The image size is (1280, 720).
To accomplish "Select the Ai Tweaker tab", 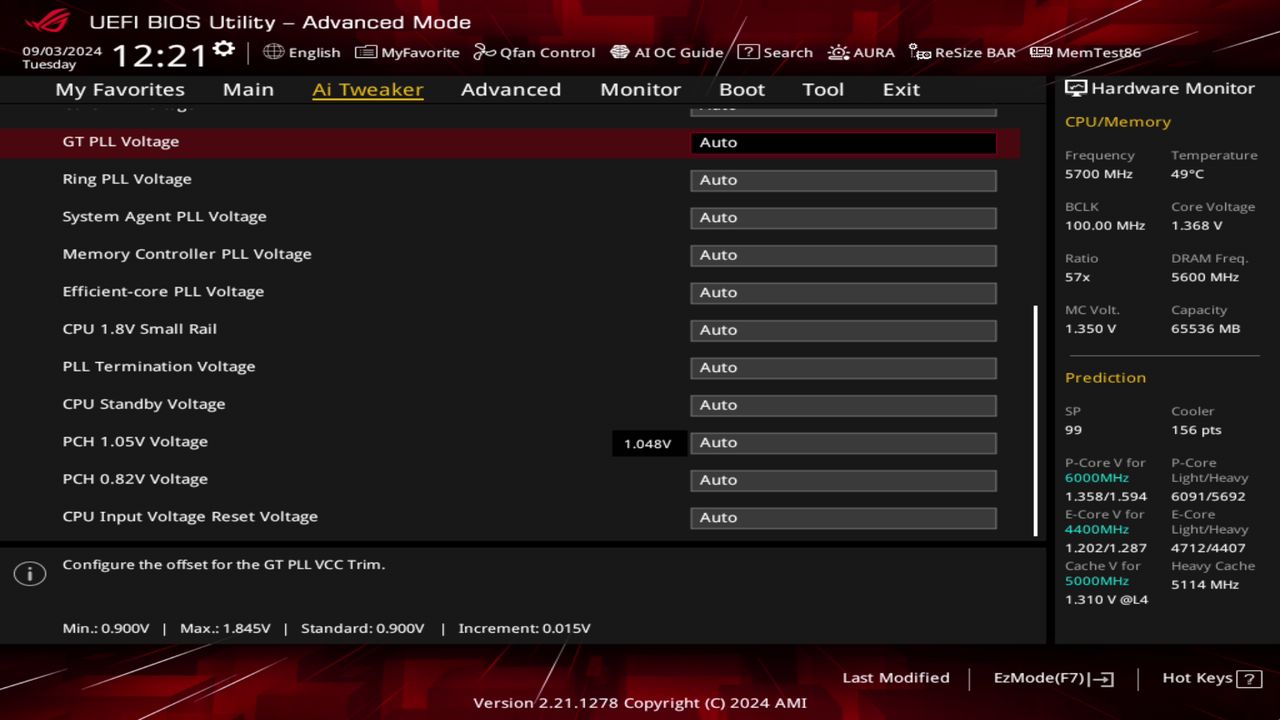I will [367, 89].
